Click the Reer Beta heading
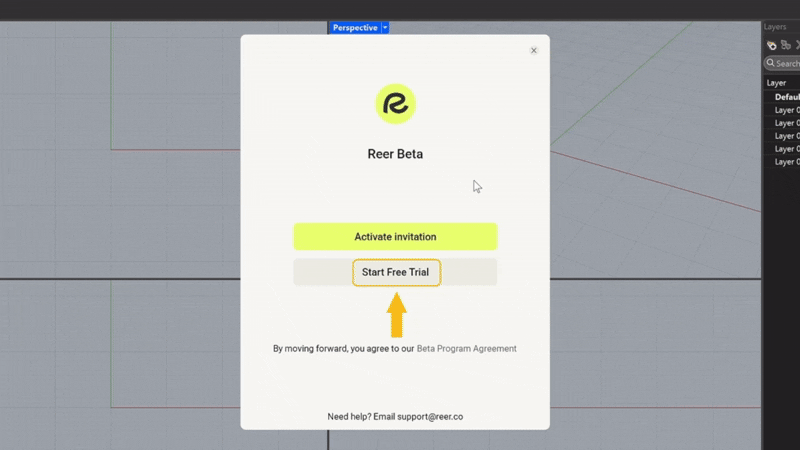Image resolution: width=800 pixels, height=450 pixels. (395, 154)
